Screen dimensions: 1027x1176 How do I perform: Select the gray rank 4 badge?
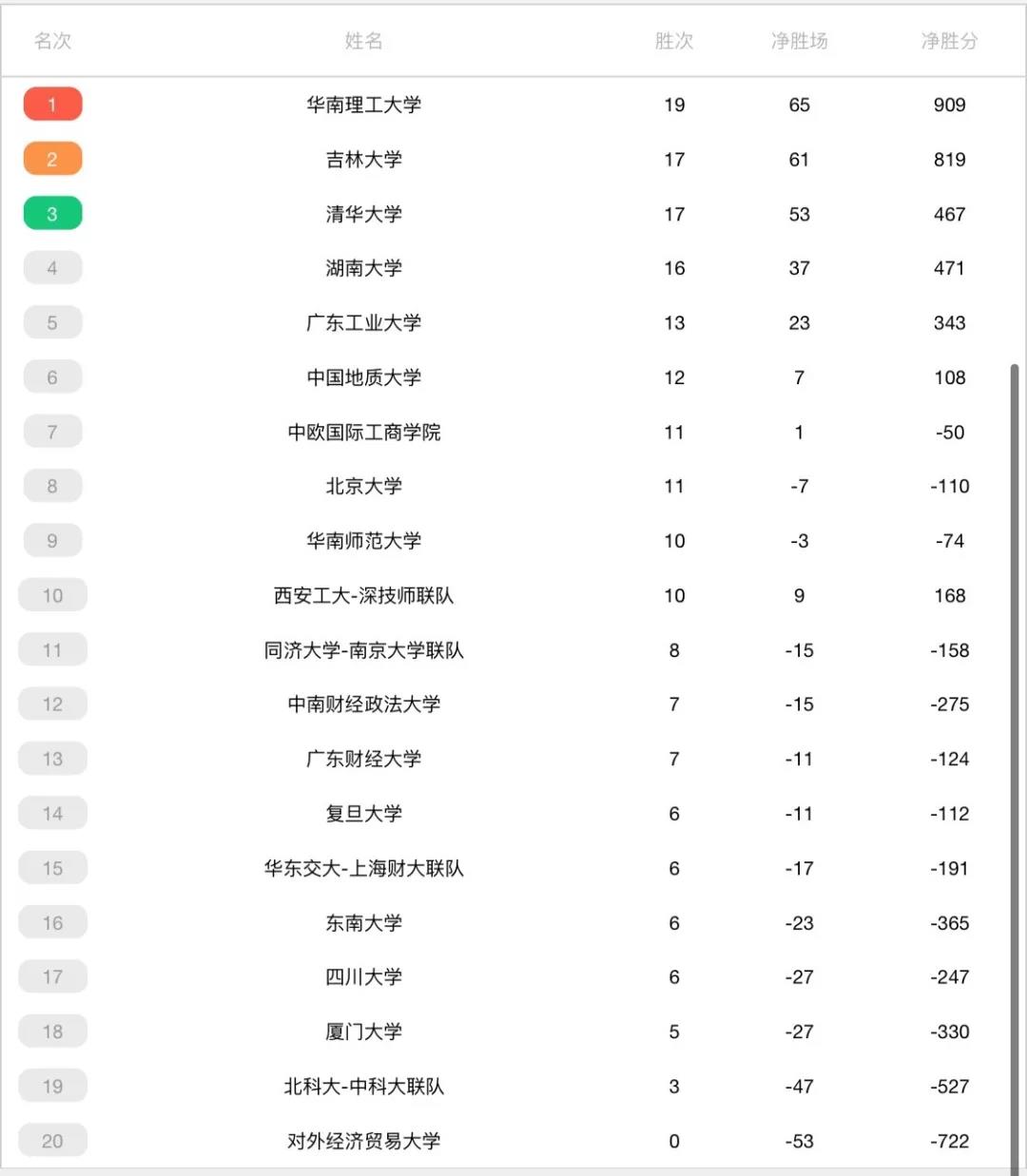(x=52, y=268)
